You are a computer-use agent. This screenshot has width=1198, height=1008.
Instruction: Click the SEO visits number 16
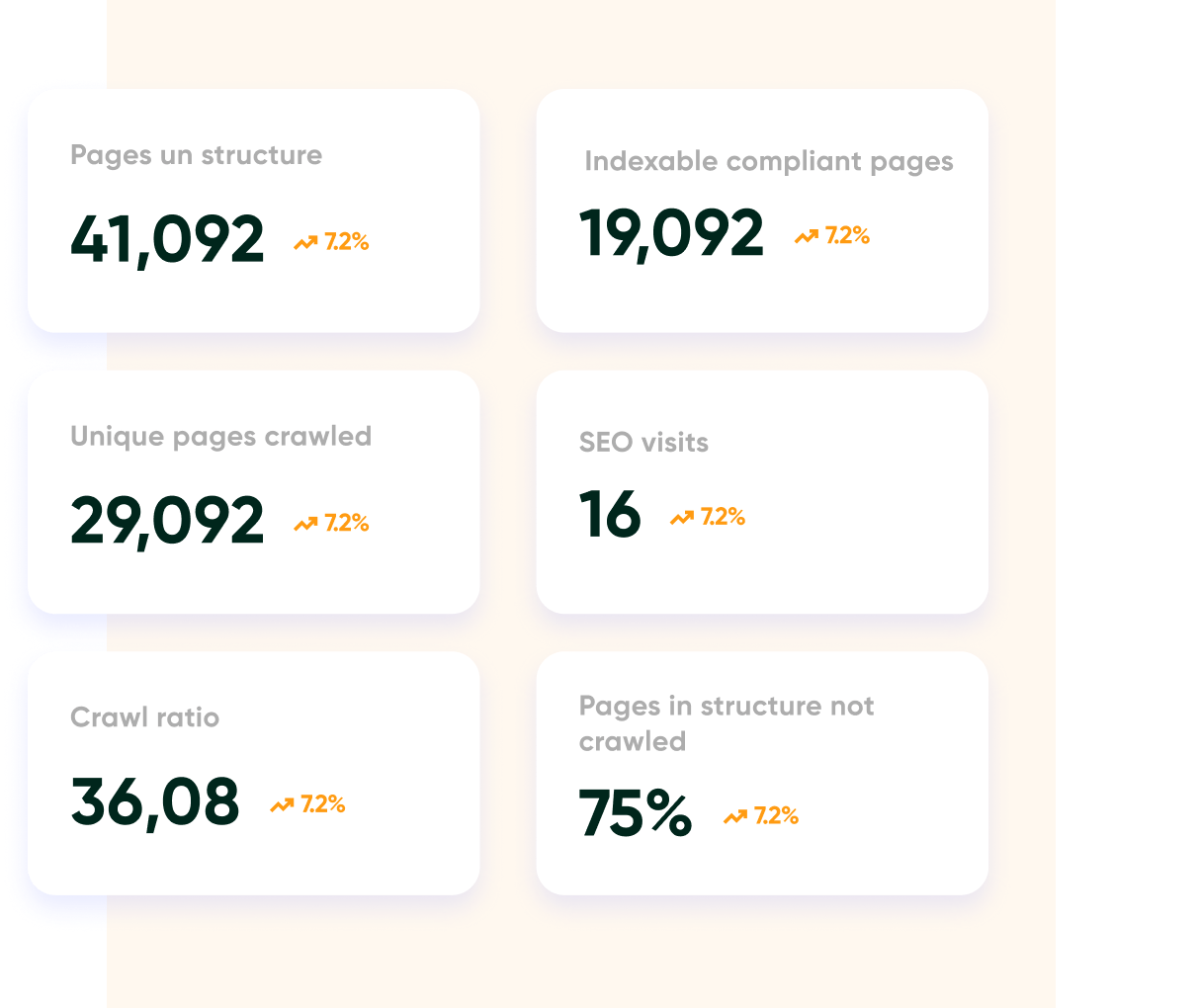click(x=610, y=515)
